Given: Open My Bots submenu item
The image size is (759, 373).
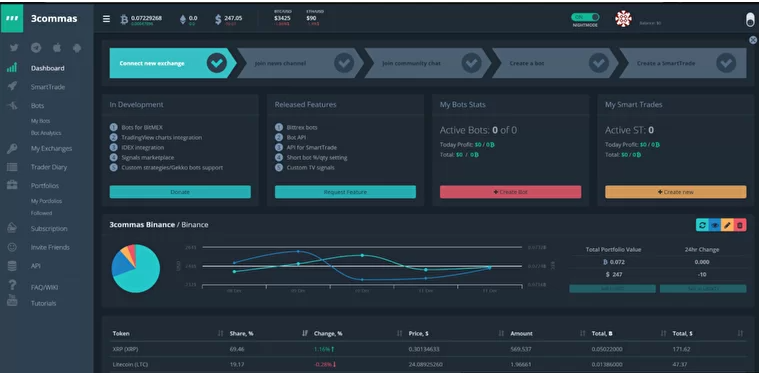Looking at the screenshot, I should pyautogui.click(x=40, y=121).
